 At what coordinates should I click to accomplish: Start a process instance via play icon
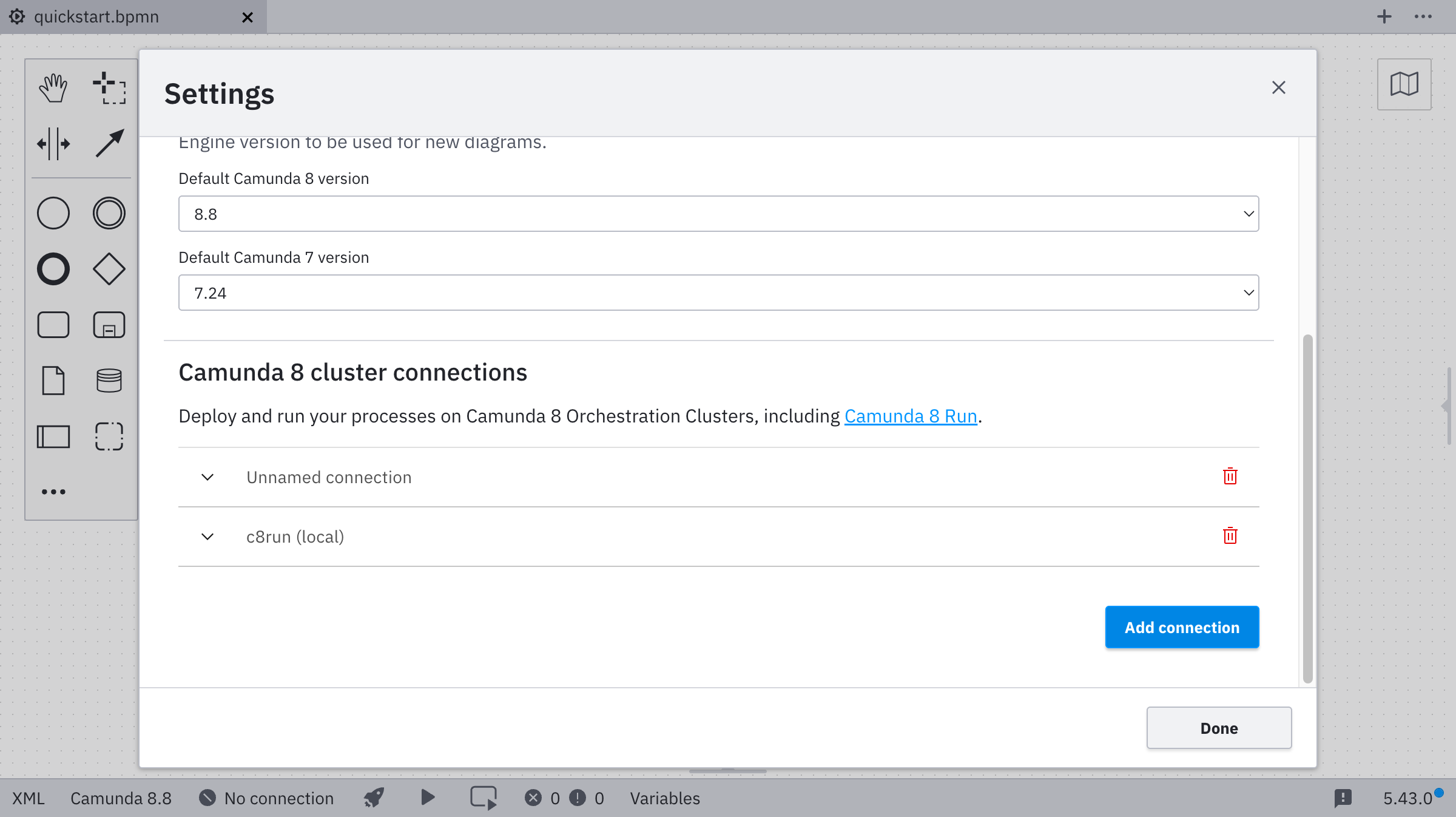tap(427, 798)
